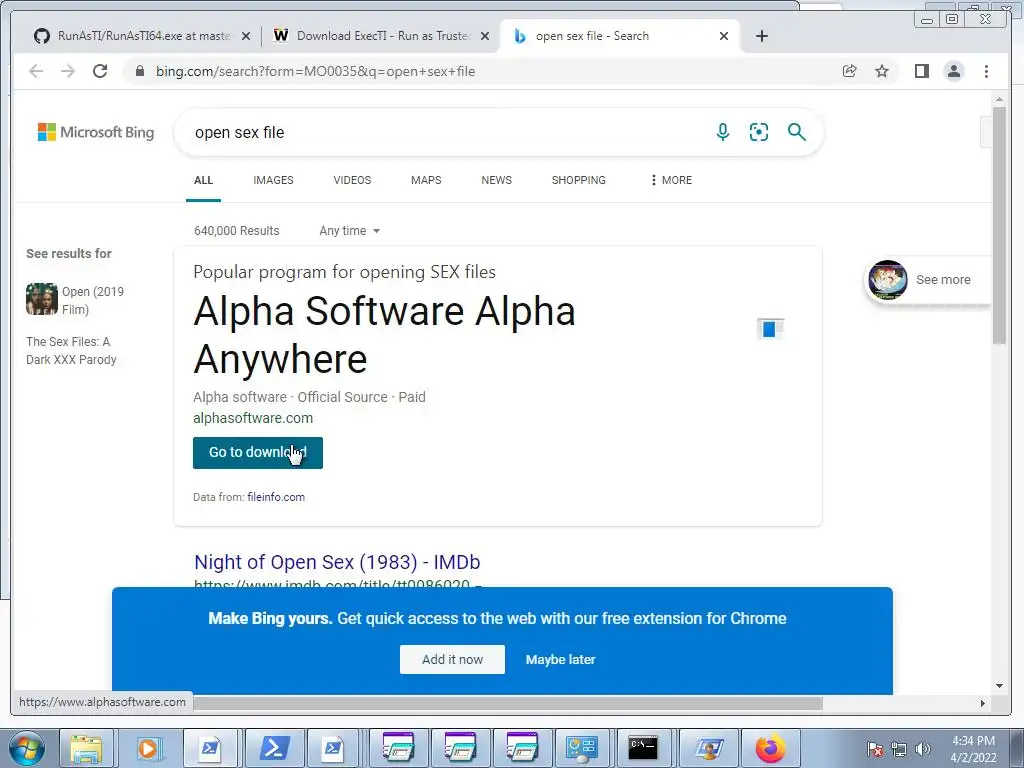Image resolution: width=1024 pixels, height=768 pixels.
Task: Click the network tray icon
Action: coord(899,749)
